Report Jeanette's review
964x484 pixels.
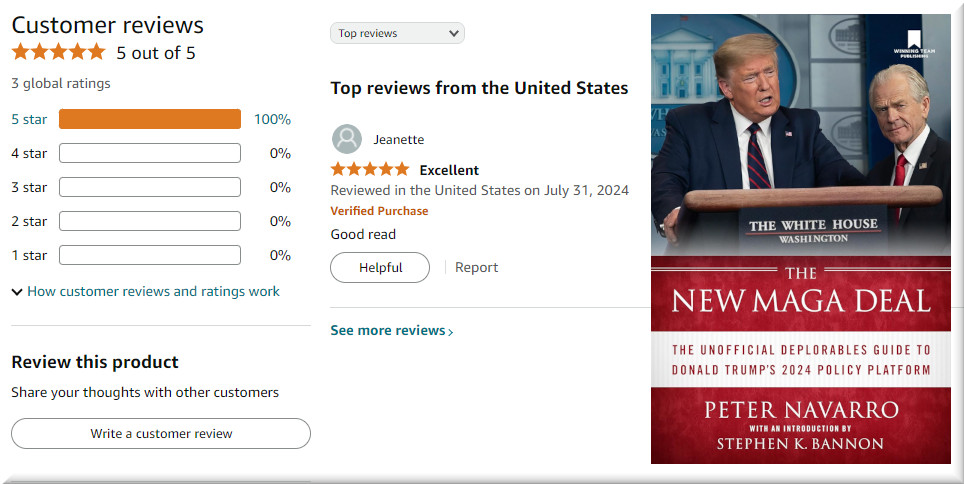coord(476,268)
